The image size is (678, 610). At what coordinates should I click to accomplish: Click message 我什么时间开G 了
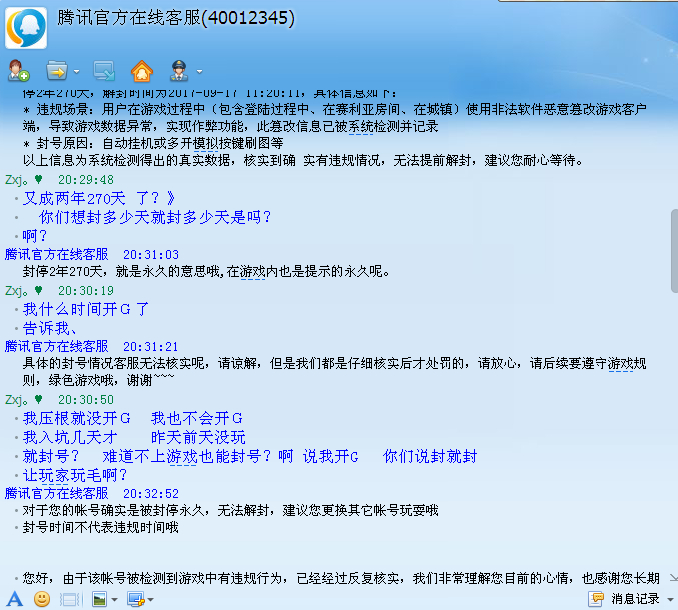86,309
